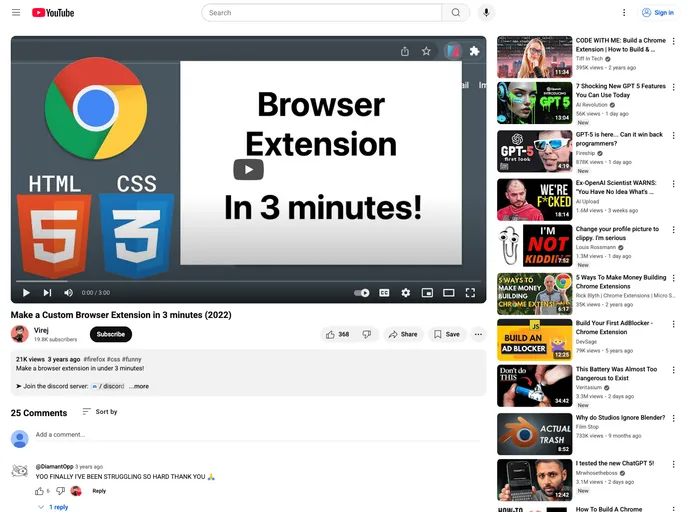
Task: Switch to theater mode
Action: (448, 293)
